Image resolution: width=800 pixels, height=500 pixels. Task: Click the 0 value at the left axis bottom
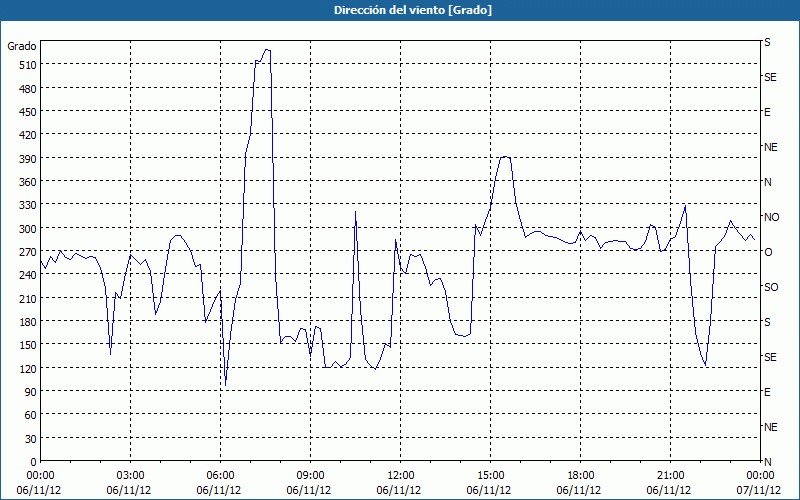34,462
